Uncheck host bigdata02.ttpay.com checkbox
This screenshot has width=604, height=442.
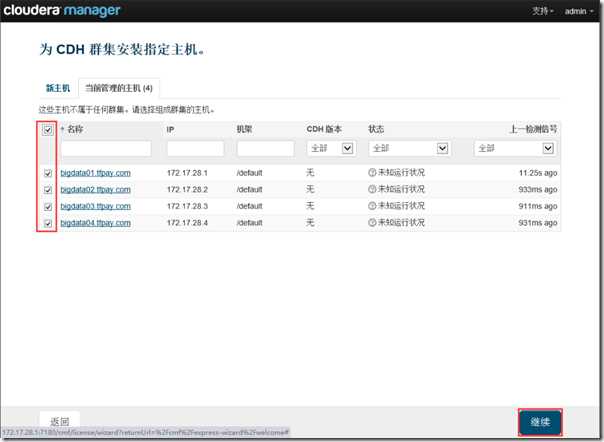(x=48, y=190)
